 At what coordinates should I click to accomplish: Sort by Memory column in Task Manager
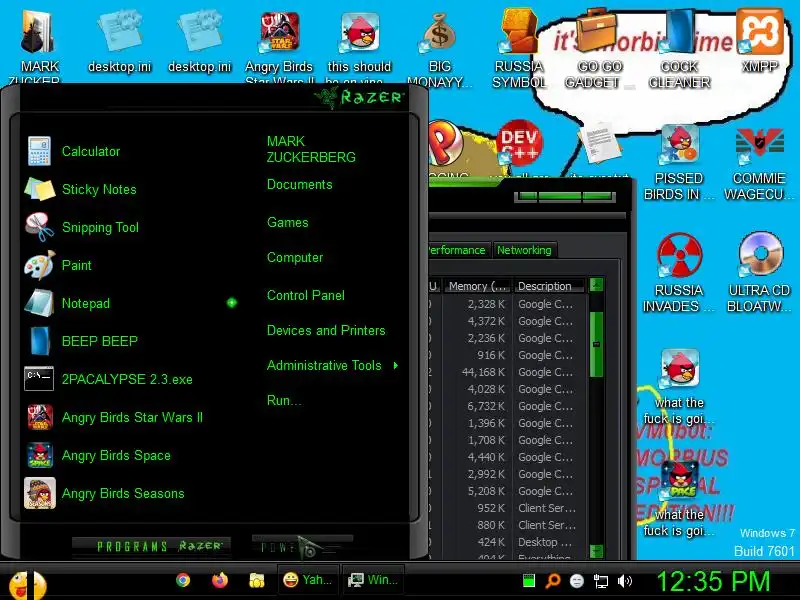pos(478,286)
